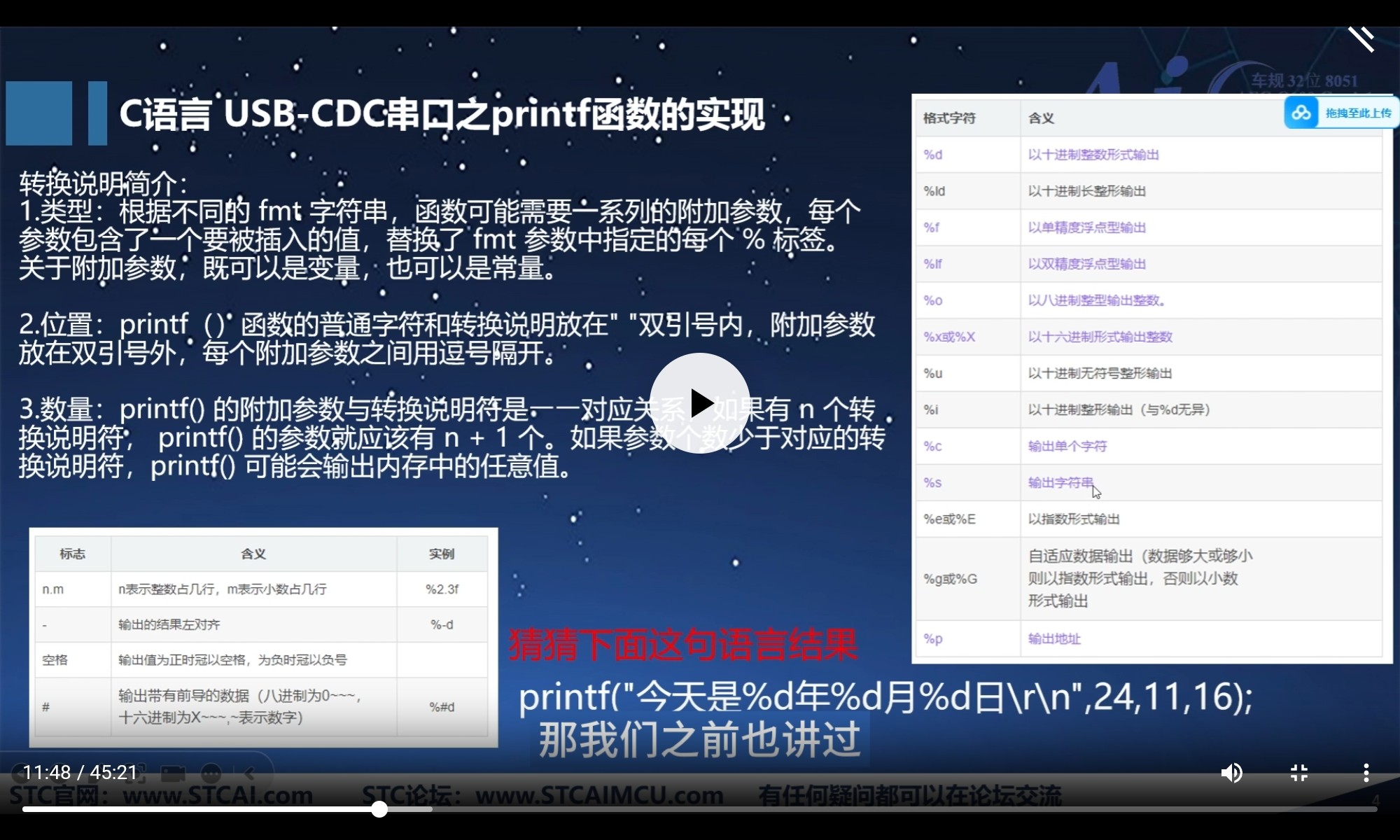Click the 拖拽至此上传 upload button
The width and height of the screenshot is (1400, 840).
point(1357,113)
